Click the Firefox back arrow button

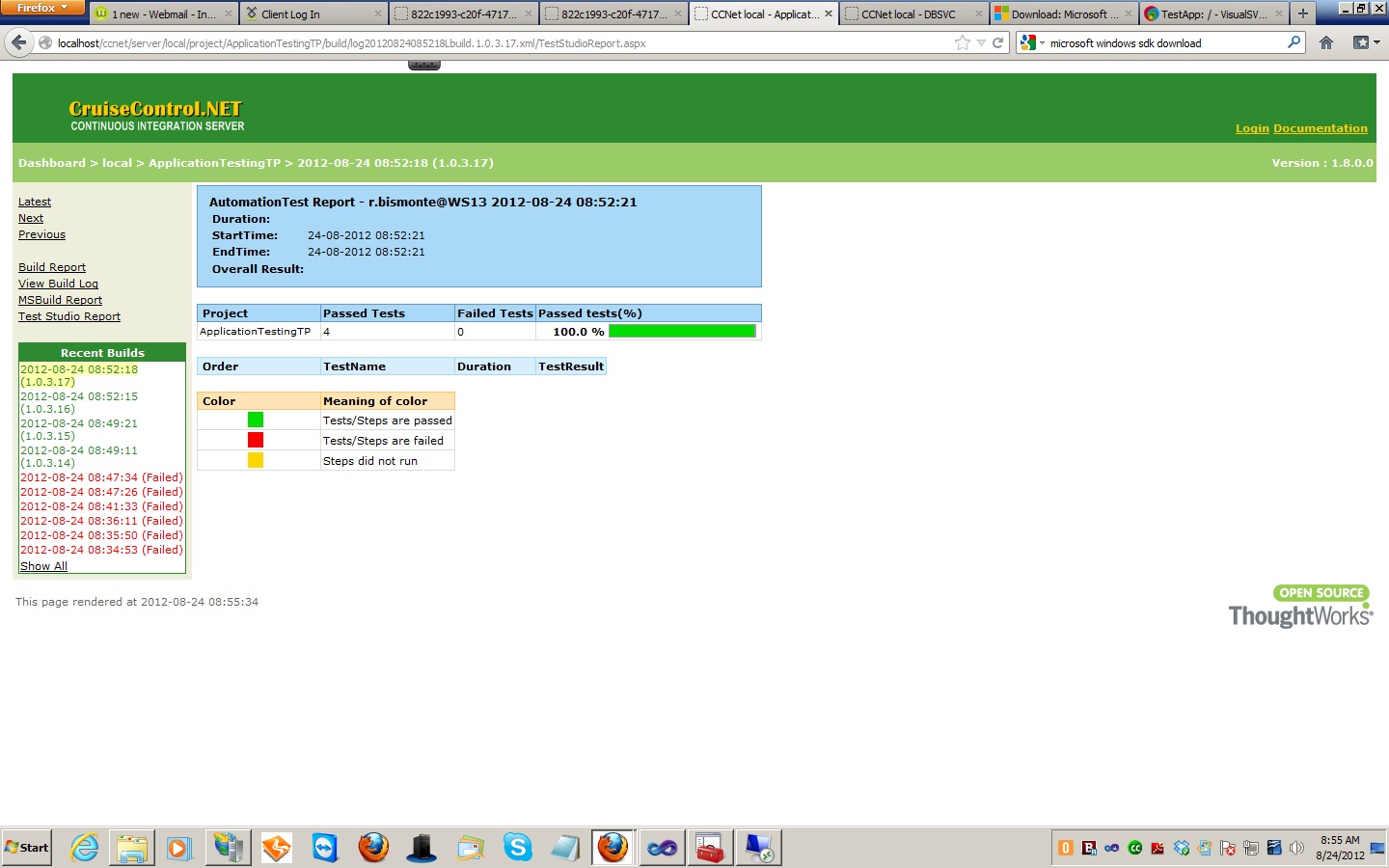tap(19, 42)
